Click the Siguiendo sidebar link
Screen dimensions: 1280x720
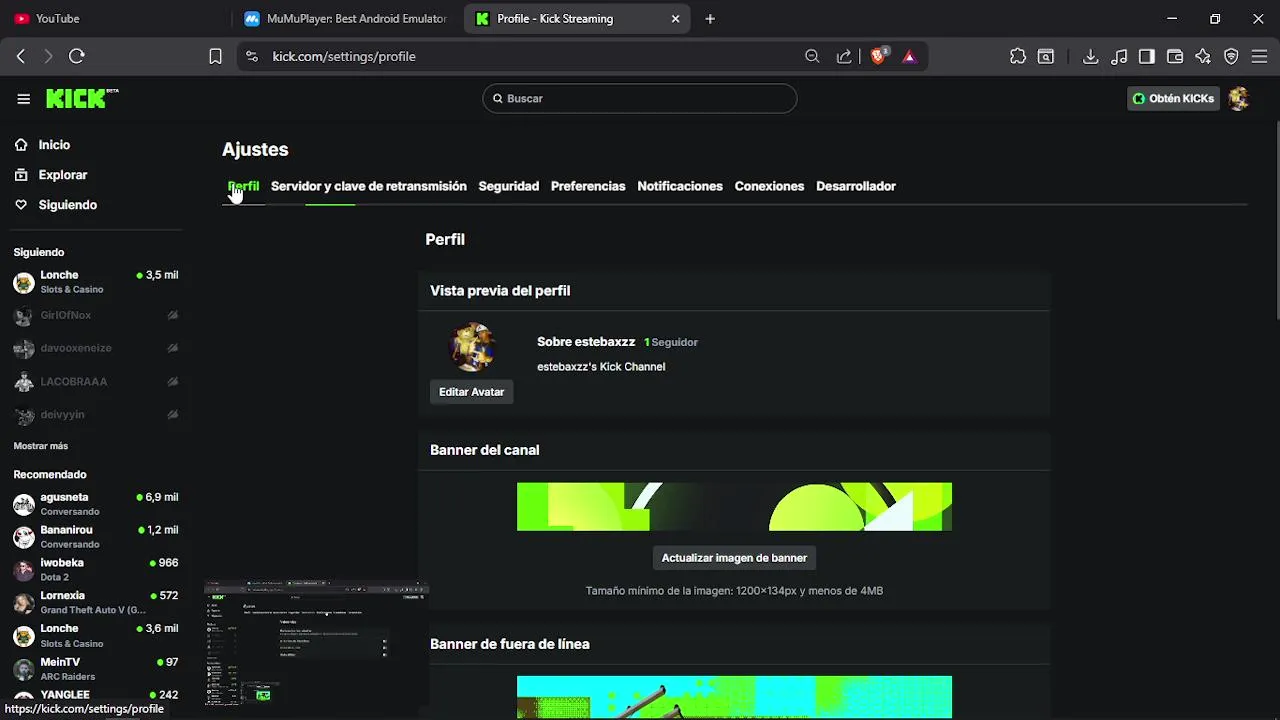68,205
